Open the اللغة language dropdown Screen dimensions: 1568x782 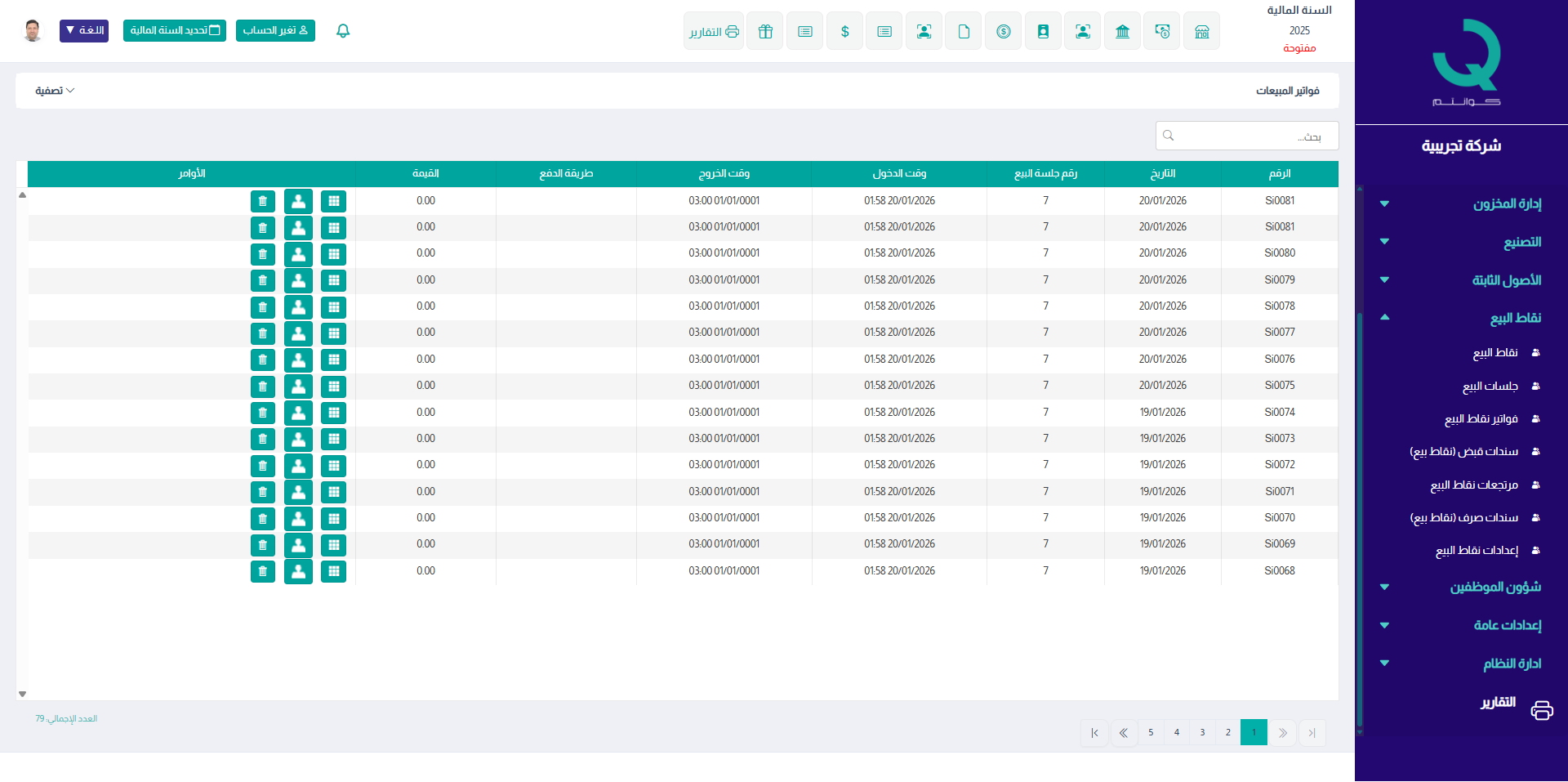(x=84, y=31)
